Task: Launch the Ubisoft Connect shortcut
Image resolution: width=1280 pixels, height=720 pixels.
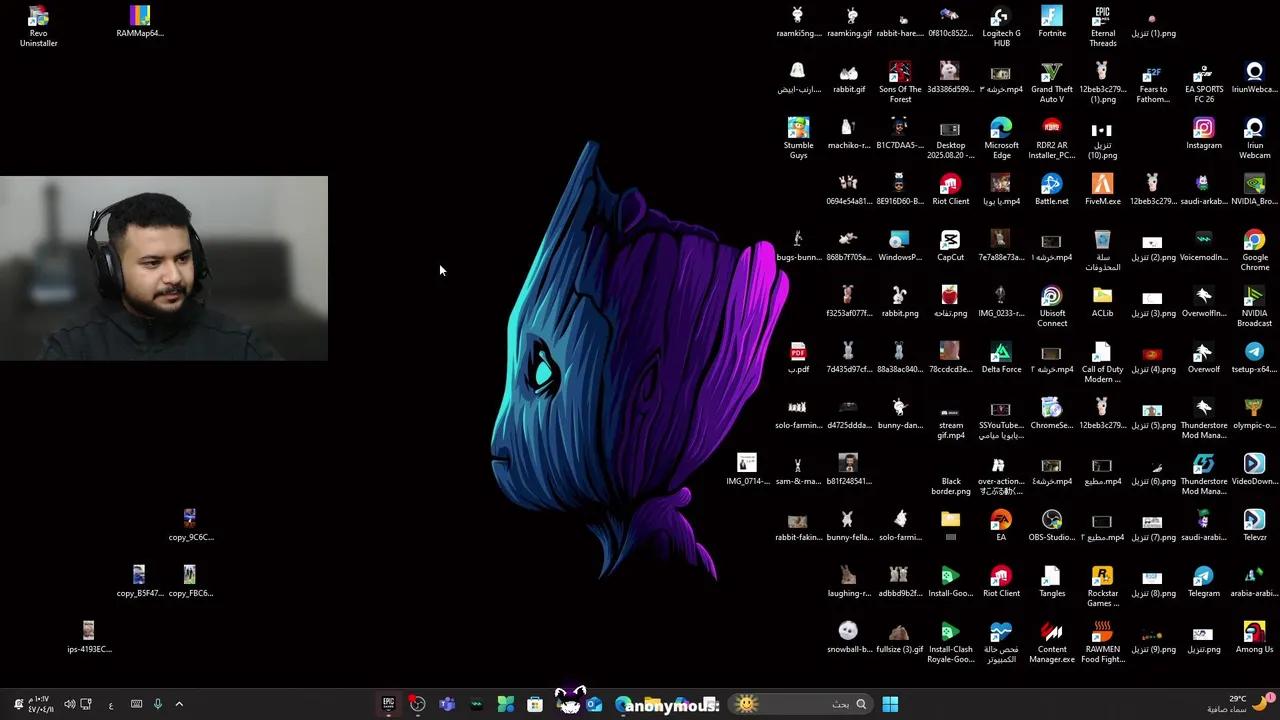Action: point(1052,306)
